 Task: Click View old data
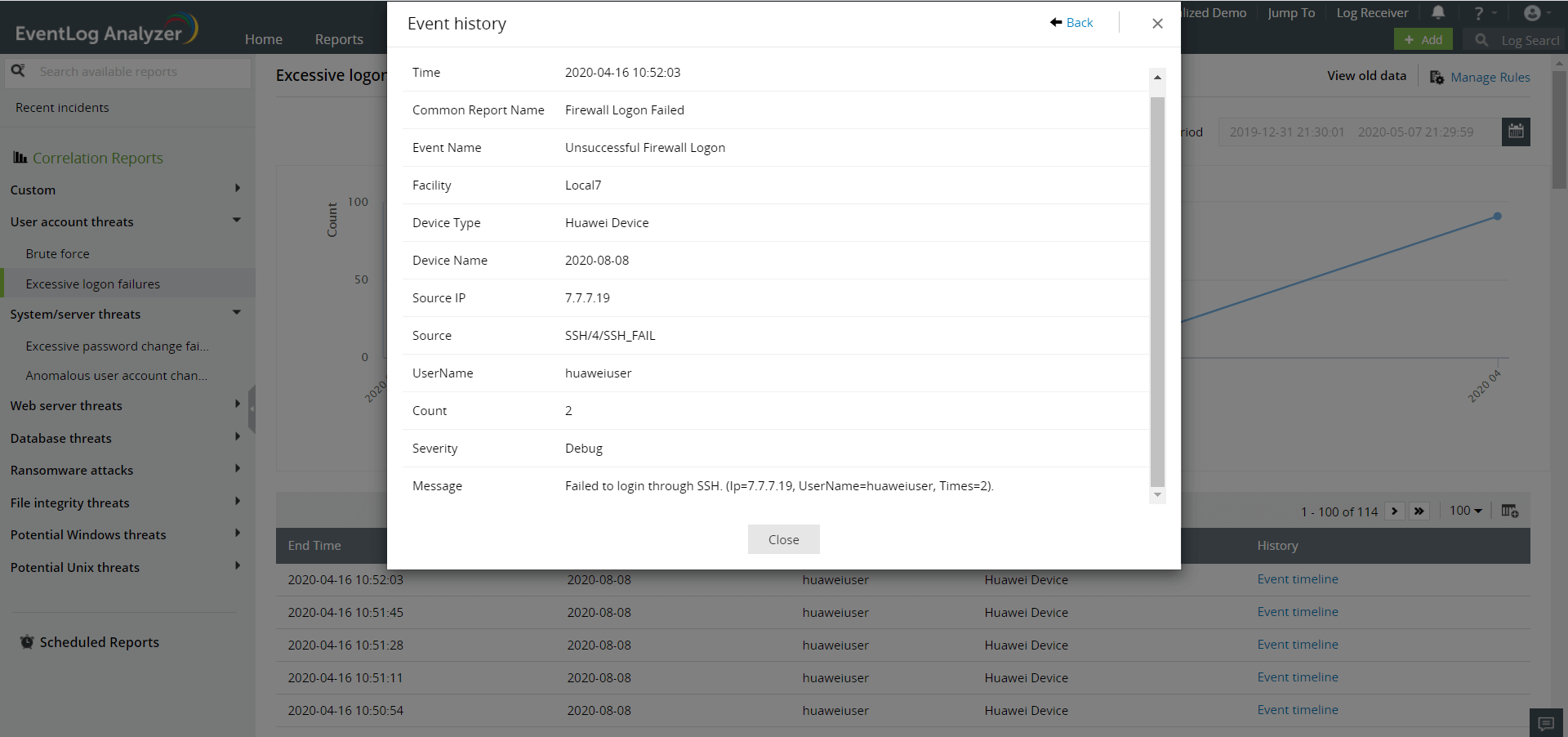point(1366,76)
